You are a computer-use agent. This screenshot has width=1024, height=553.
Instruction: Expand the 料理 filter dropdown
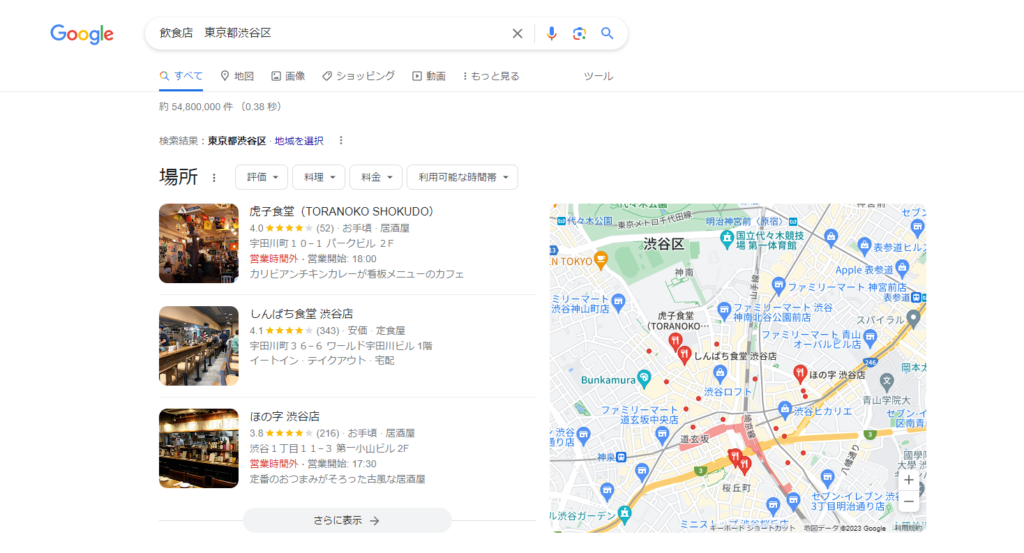click(x=319, y=177)
